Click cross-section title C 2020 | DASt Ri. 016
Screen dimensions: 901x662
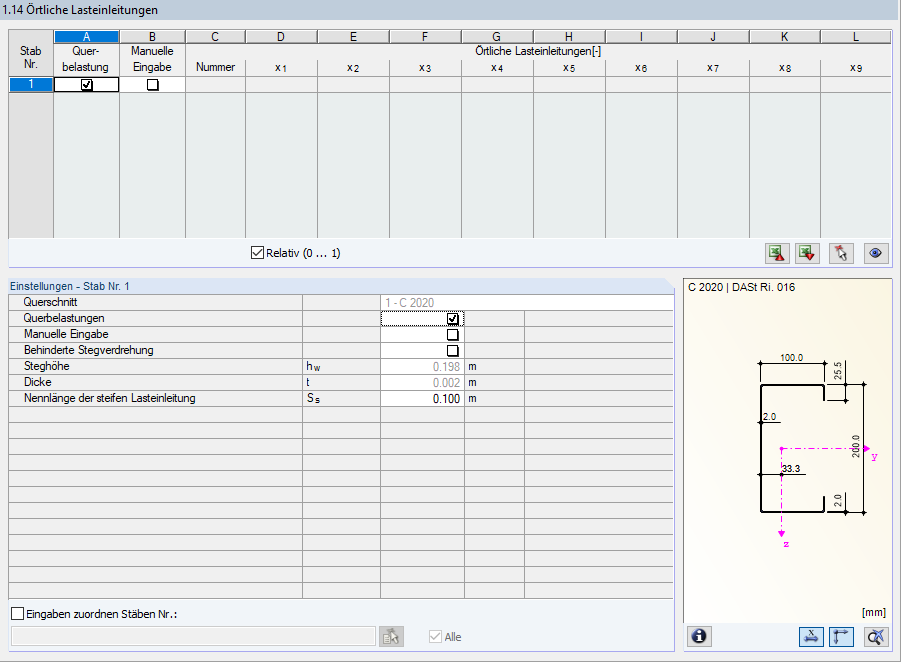[x=741, y=287]
